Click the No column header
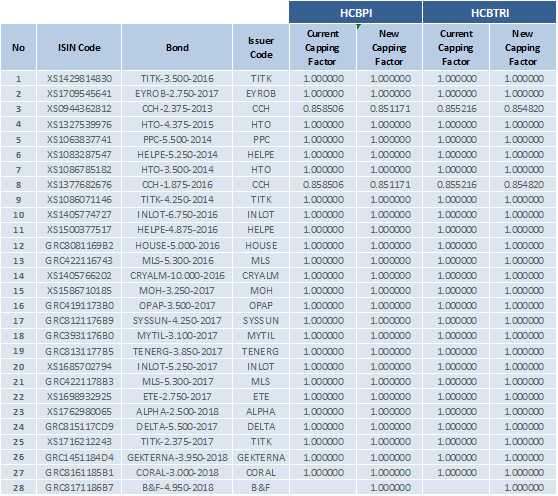 click(x=19, y=47)
